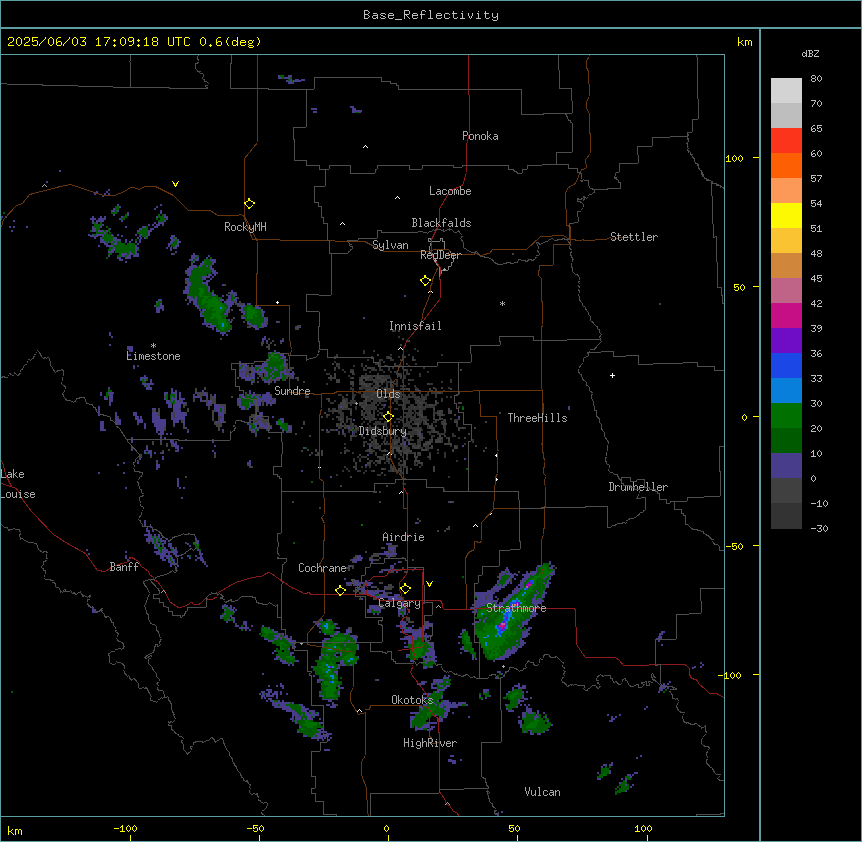Click the Blackfalds city label

pos(441,223)
